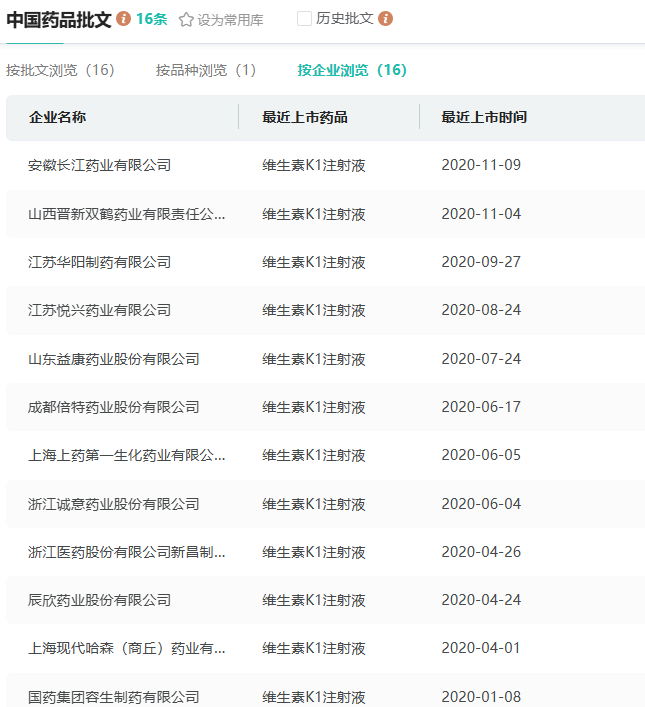Click date 2020-08-24

coord(481,310)
